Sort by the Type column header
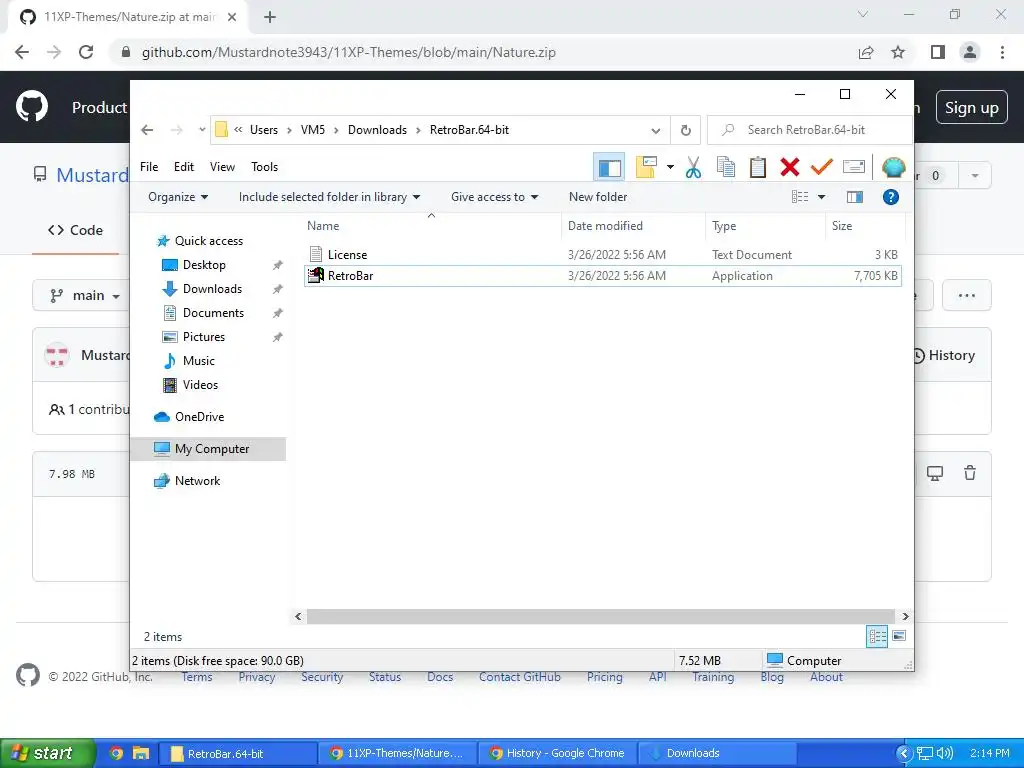1024x768 pixels. click(x=765, y=226)
